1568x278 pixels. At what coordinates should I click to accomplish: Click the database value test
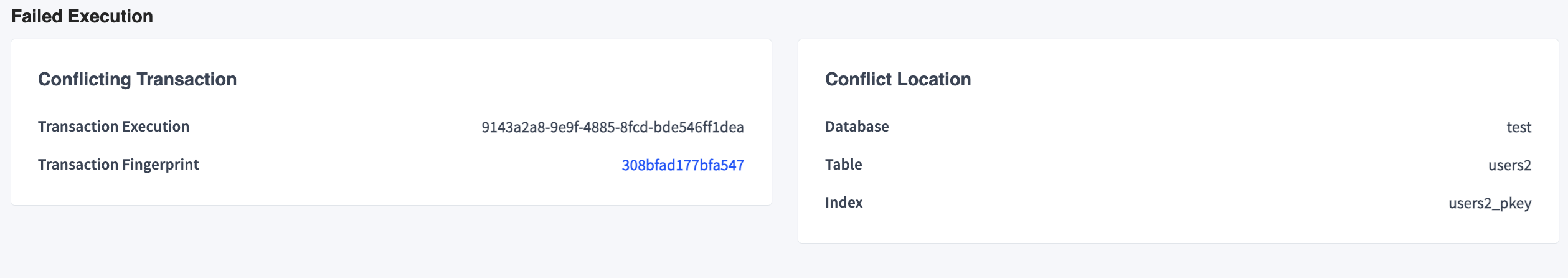[x=1518, y=127]
